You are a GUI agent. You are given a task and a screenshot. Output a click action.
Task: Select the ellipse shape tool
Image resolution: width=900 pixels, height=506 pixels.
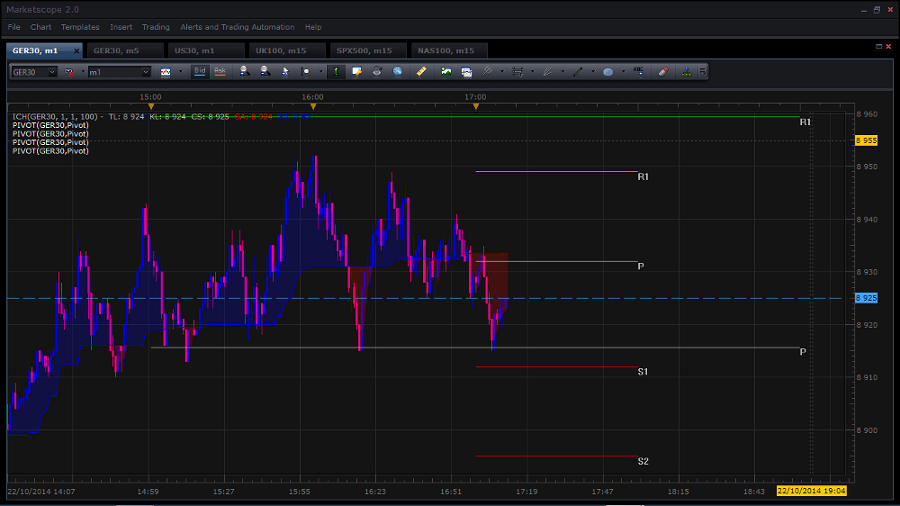(608, 72)
